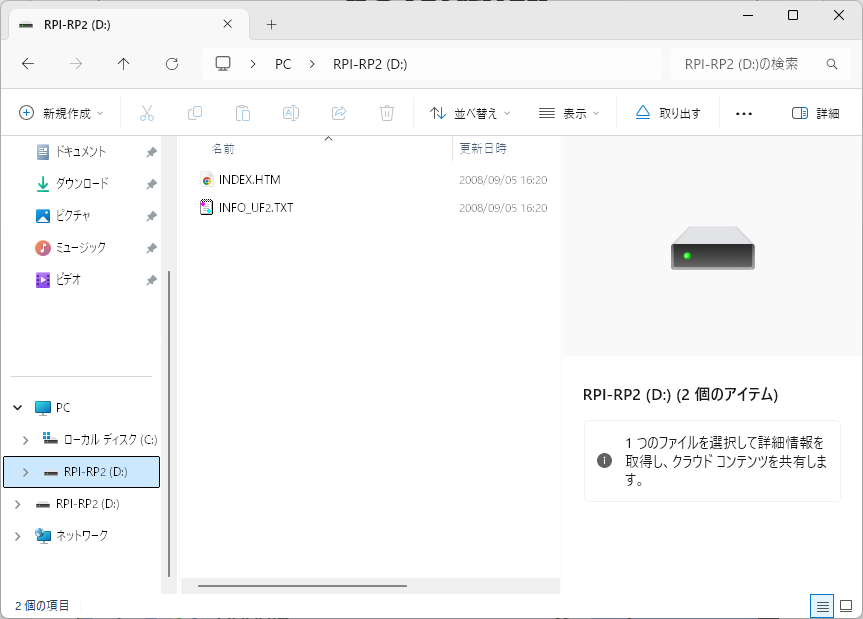Switch to details list view layout
The image size is (863, 619).
(x=822, y=606)
